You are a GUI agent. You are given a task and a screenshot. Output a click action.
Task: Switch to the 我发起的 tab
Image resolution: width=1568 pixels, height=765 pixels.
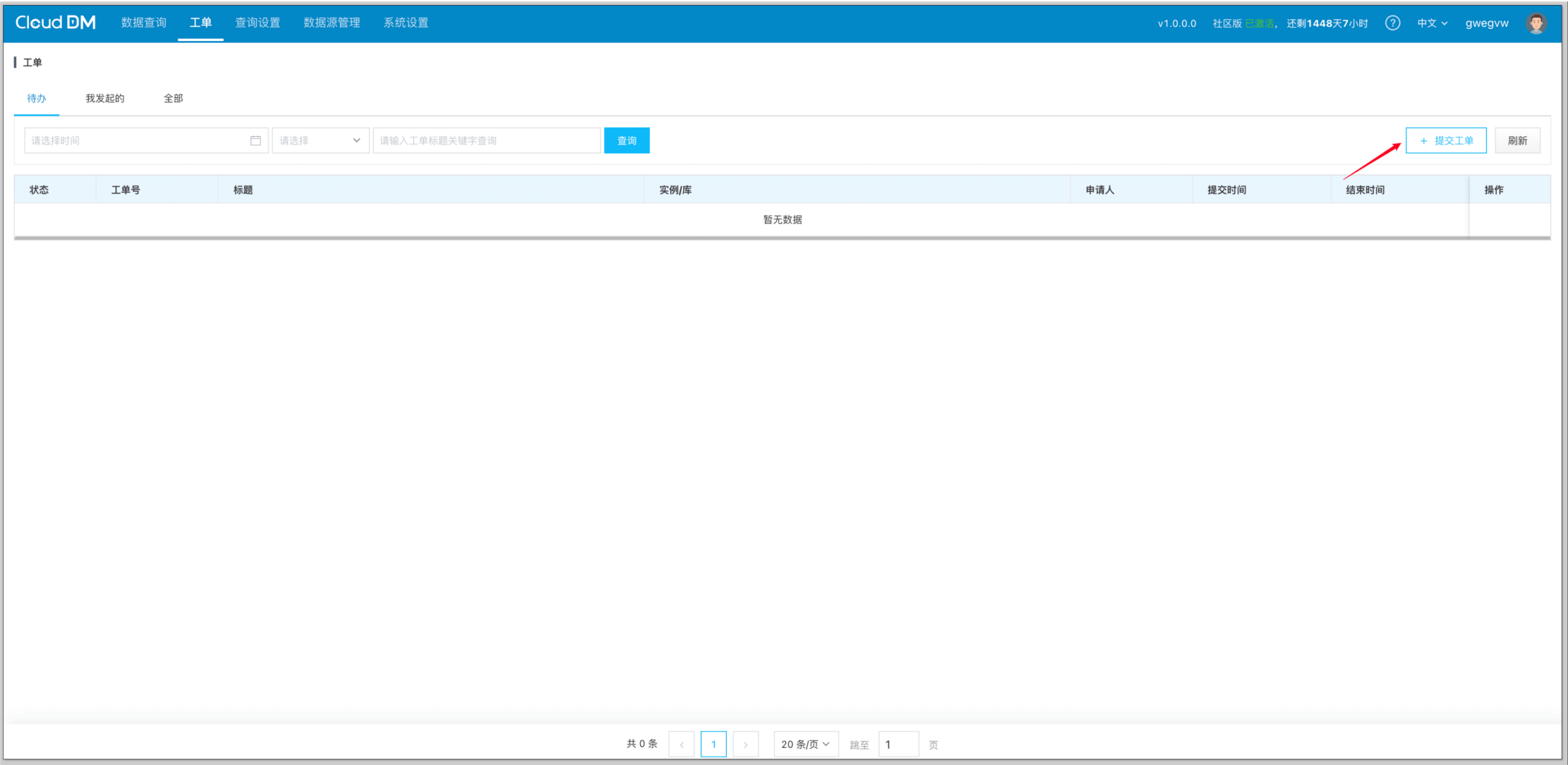pos(105,98)
